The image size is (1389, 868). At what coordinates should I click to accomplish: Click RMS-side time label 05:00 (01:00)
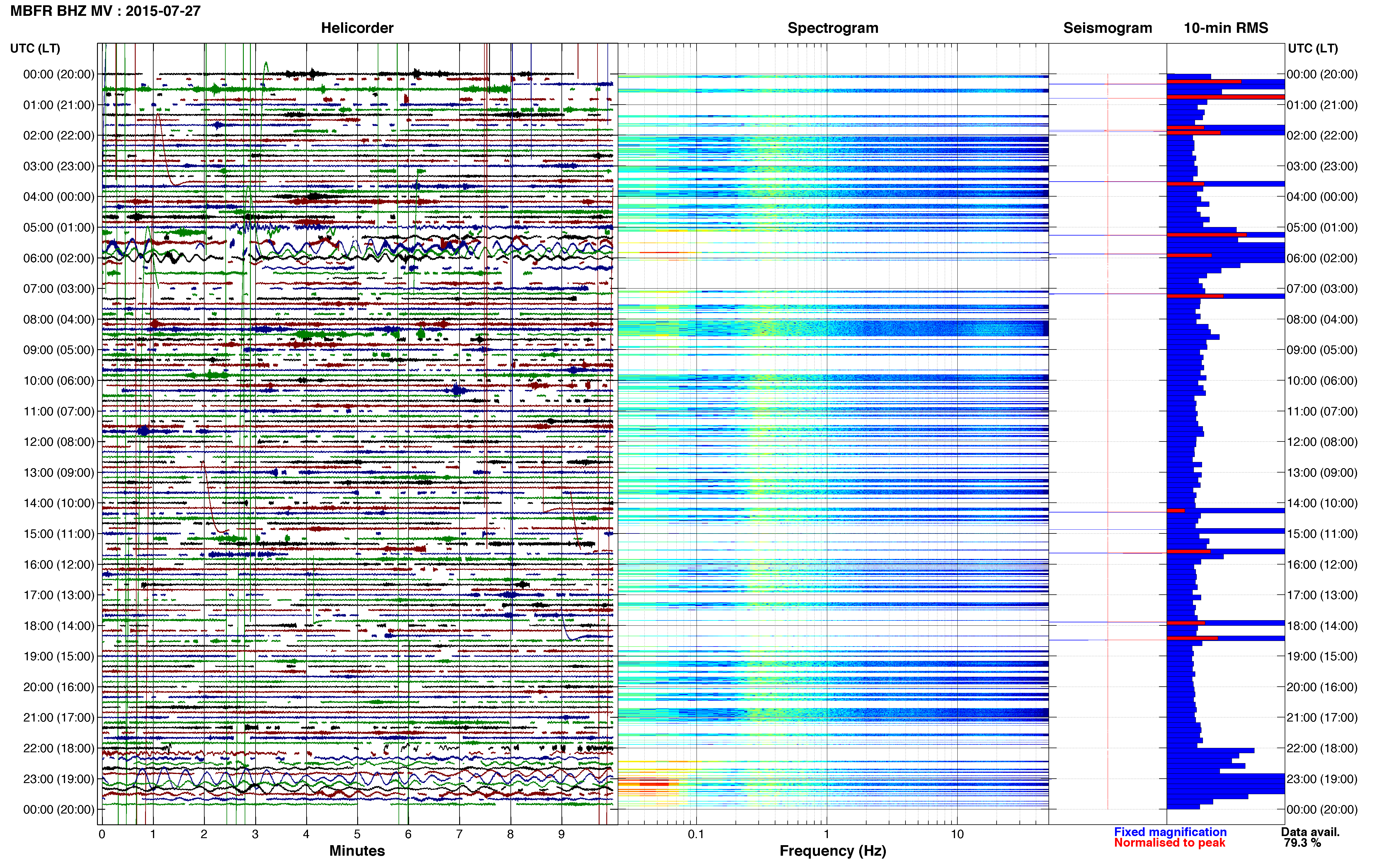coord(1322,227)
